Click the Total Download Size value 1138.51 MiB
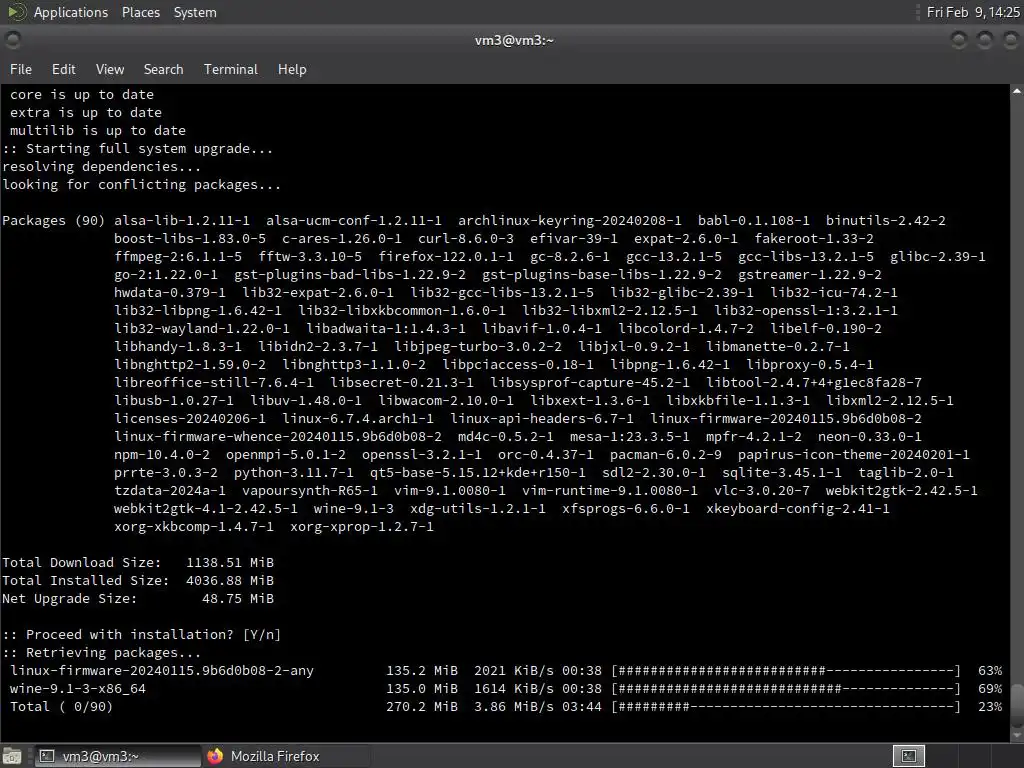This screenshot has height=768, width=1024. [x=230, y=563]
